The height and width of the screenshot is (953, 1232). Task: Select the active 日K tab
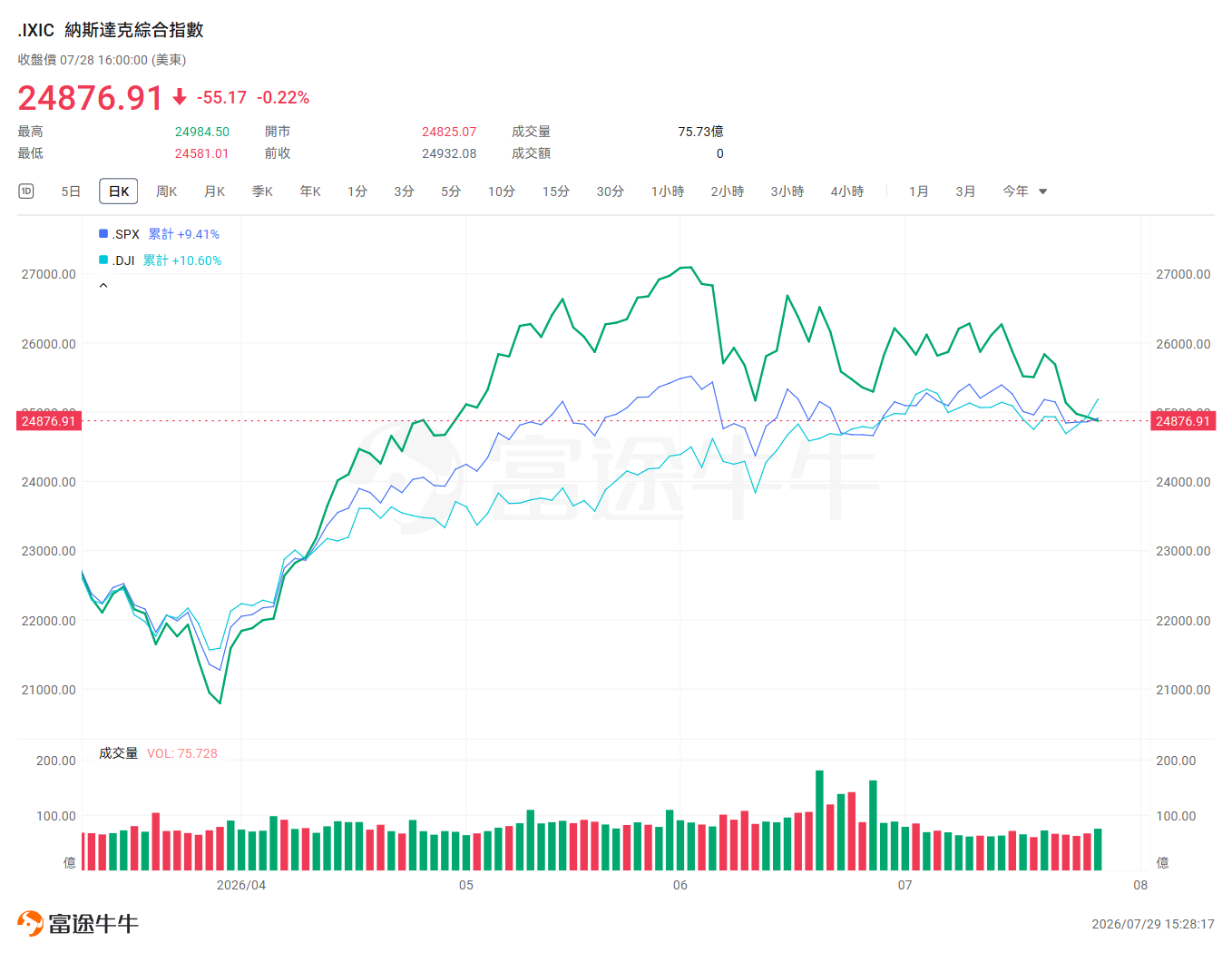[x=119, y=192]
